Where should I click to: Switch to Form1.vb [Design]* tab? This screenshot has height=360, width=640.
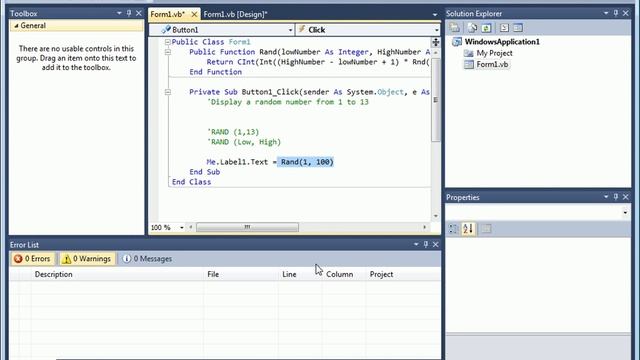tap(236, 14)
